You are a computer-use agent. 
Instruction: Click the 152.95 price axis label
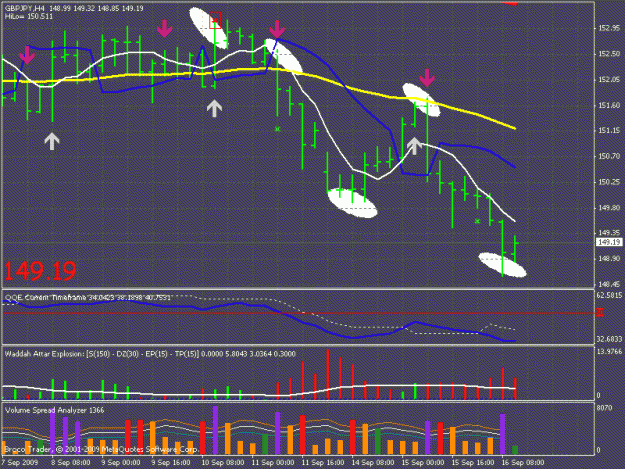[609, 28]
